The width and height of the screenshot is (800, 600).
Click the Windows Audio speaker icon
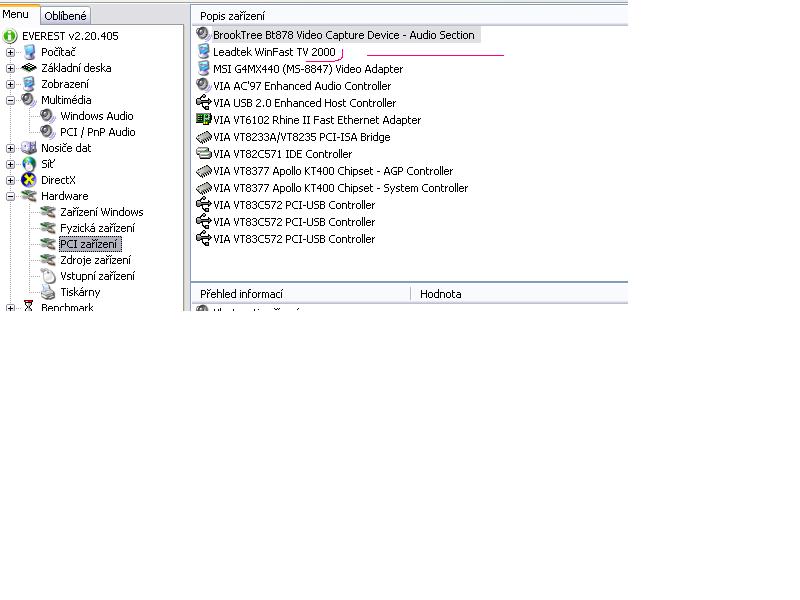point(48,116)
